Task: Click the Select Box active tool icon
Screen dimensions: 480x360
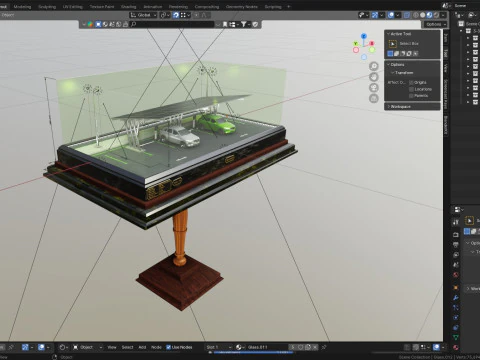Action: pyautogui.click(x=393, y=44)
